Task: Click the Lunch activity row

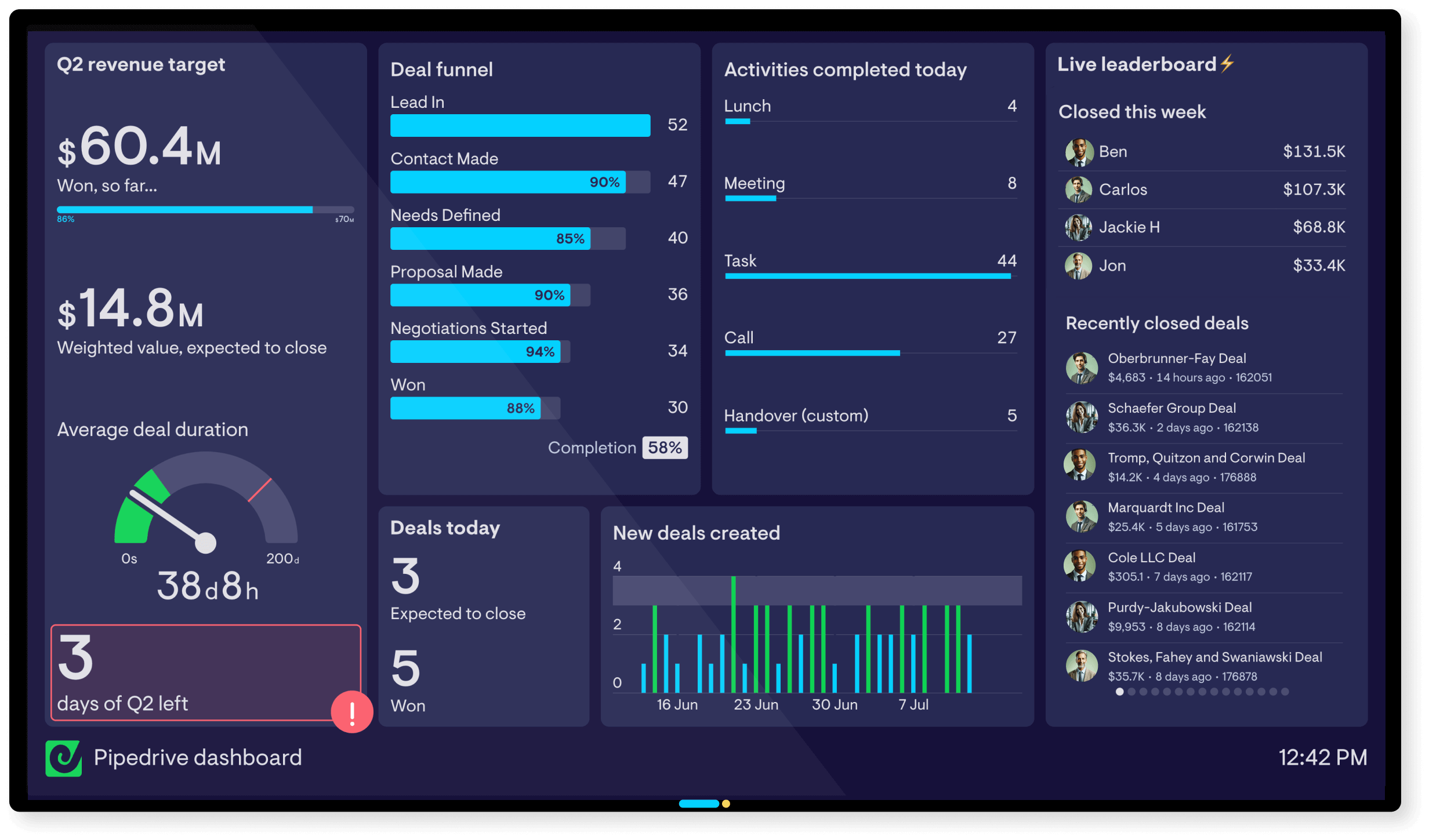Action: point(871,110)
